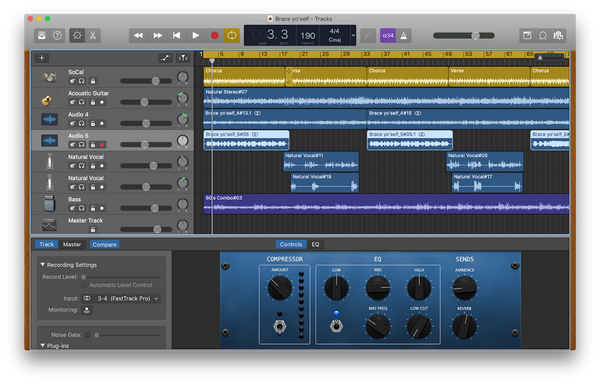The image size is (600, 385).
Task: Toggle the yellow Cycle loop button
Action: click(x=232, y=36)
